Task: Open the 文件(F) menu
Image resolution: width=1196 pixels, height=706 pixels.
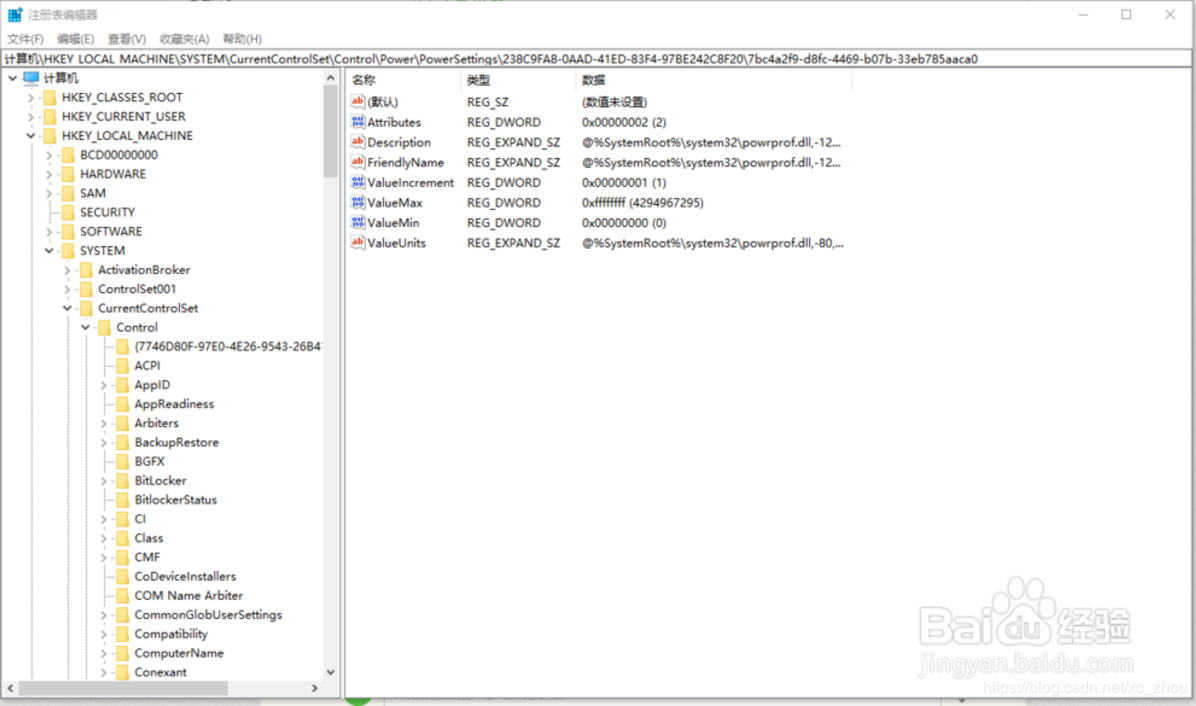Action: pos(26,39)
